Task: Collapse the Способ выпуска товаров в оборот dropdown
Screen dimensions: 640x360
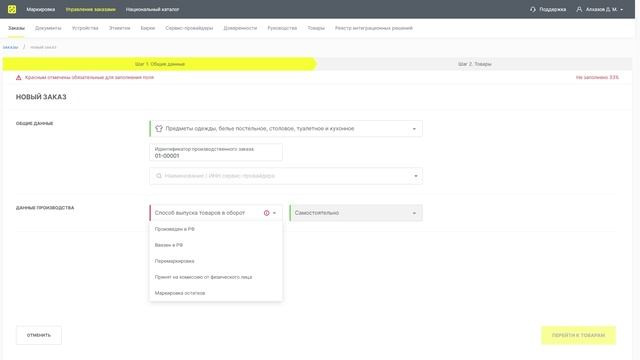Action: pos(274,213)
